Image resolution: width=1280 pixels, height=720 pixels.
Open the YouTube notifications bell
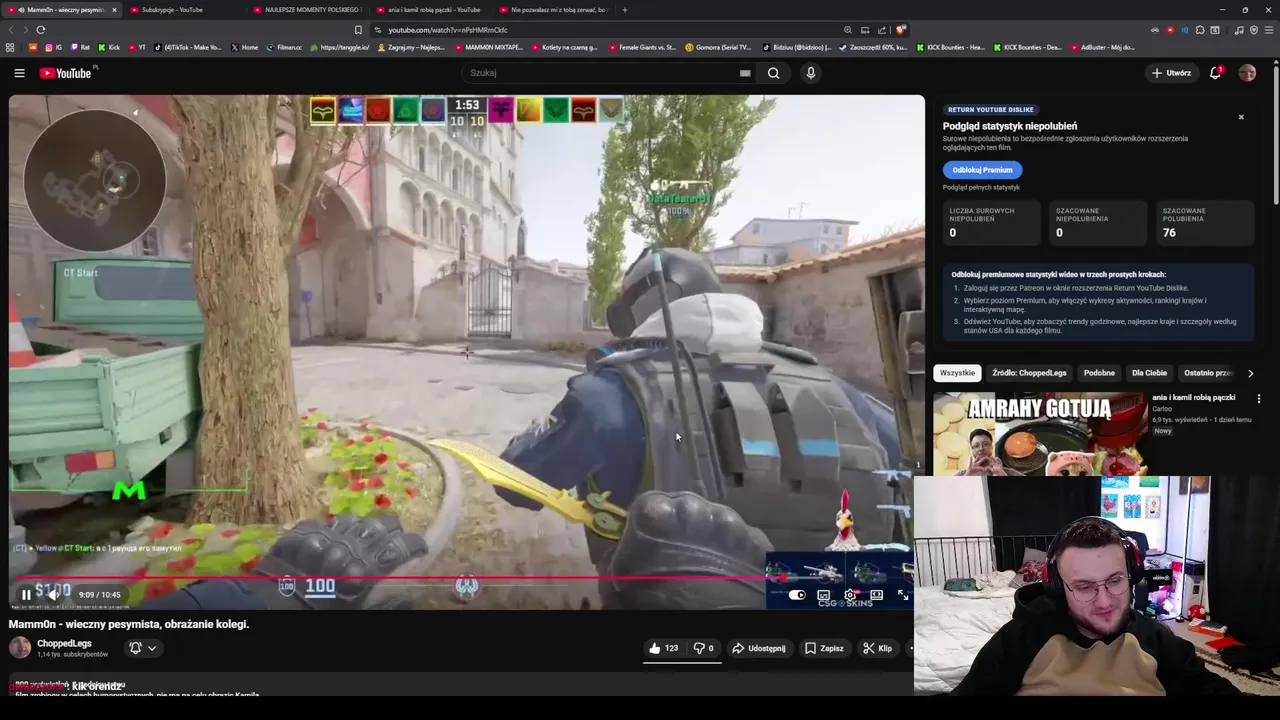(x=1215, y=73)
